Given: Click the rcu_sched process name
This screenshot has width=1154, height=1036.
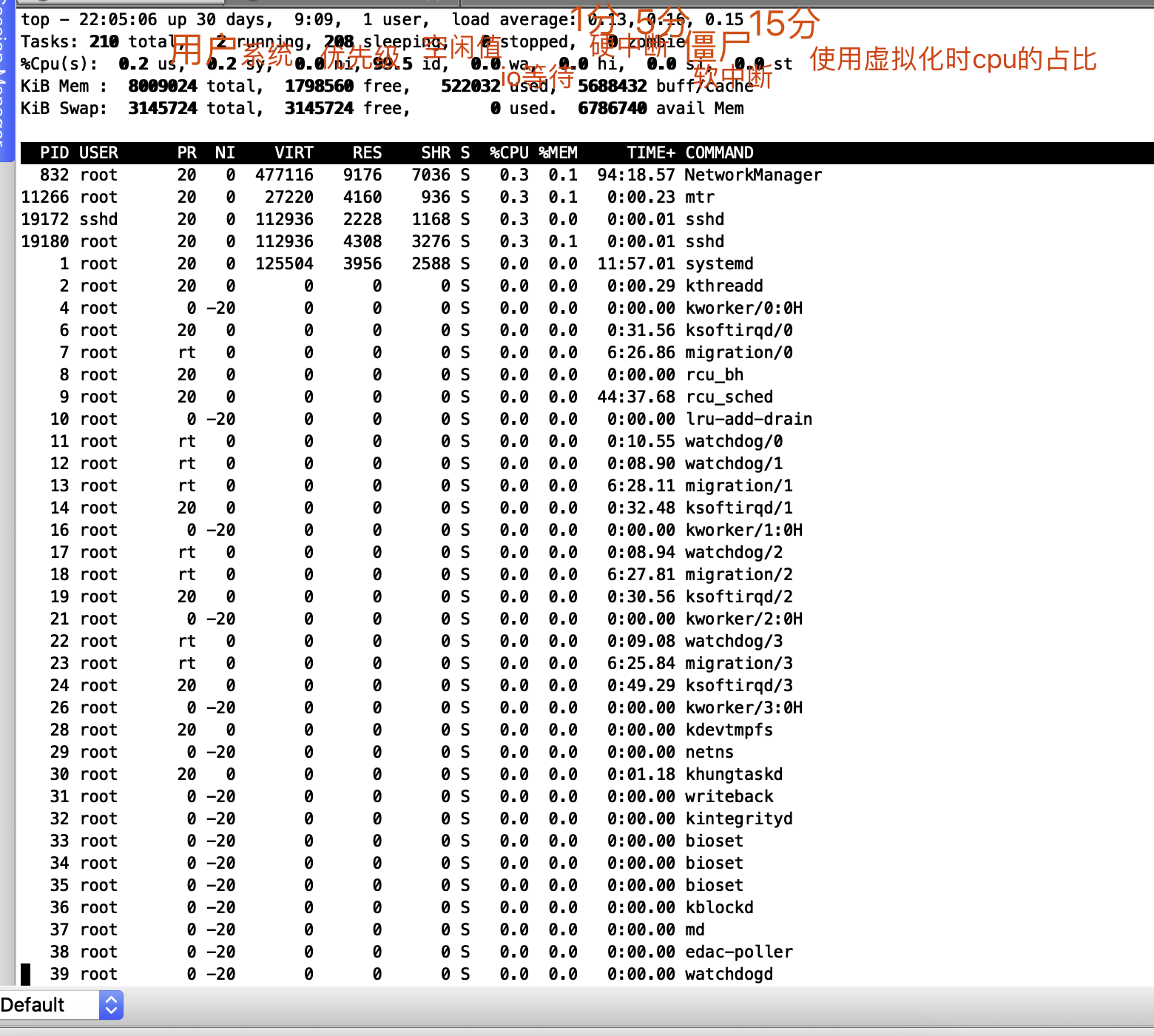Looking at the screenshot, I should click(729, 397).
